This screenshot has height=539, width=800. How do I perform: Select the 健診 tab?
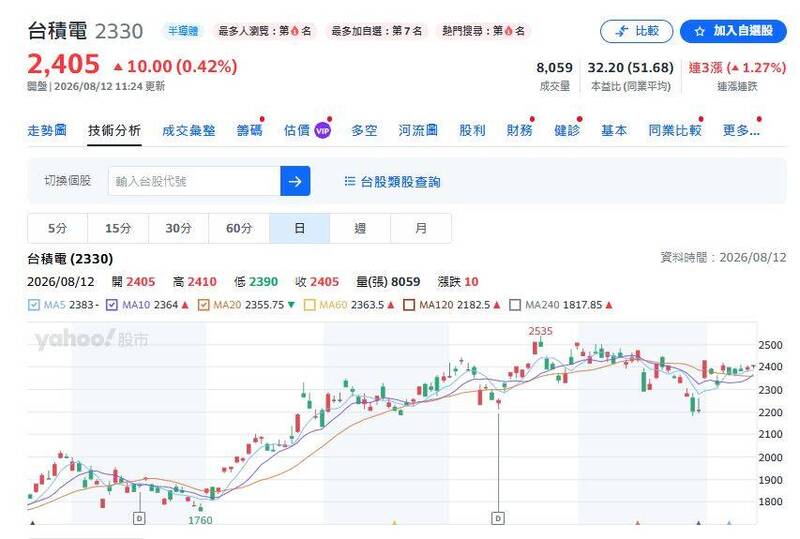[567, 131]
